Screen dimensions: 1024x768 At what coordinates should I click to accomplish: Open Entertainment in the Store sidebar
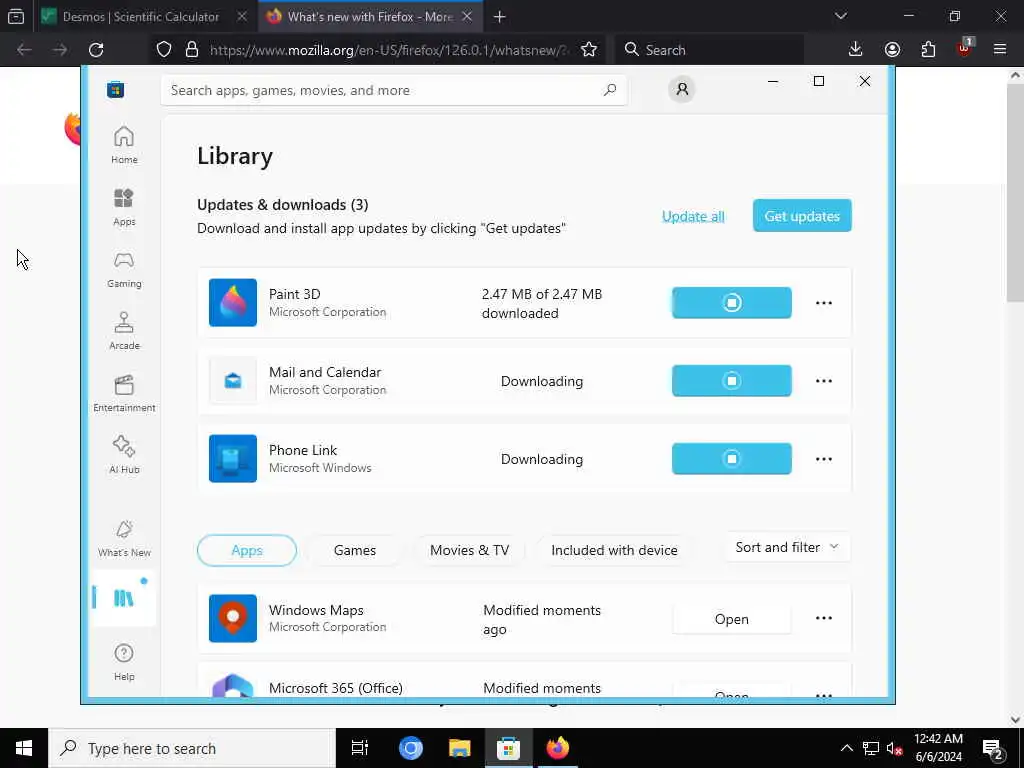[124, 393]
